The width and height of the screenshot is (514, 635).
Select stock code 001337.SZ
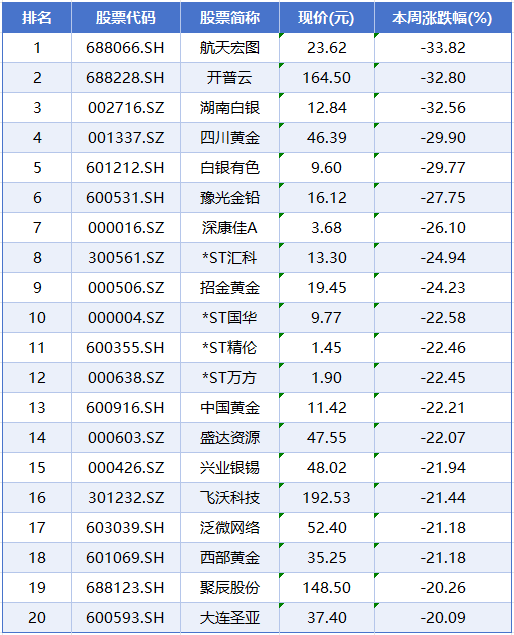pyautogui.click(x=126, y=138)
